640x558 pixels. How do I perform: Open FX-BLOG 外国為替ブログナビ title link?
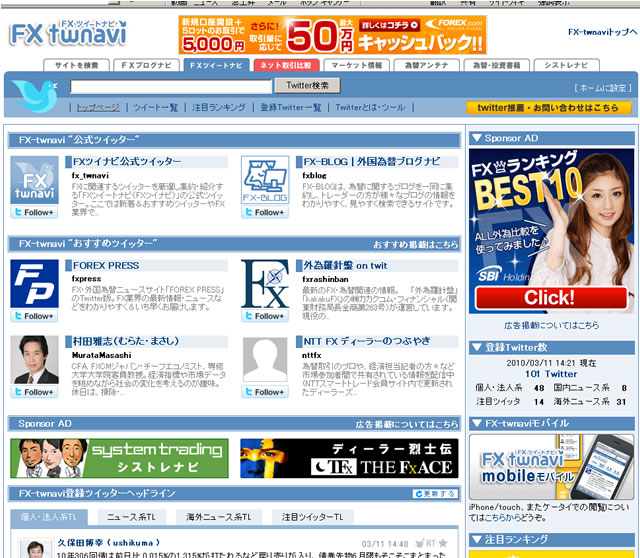pos(371,162)
